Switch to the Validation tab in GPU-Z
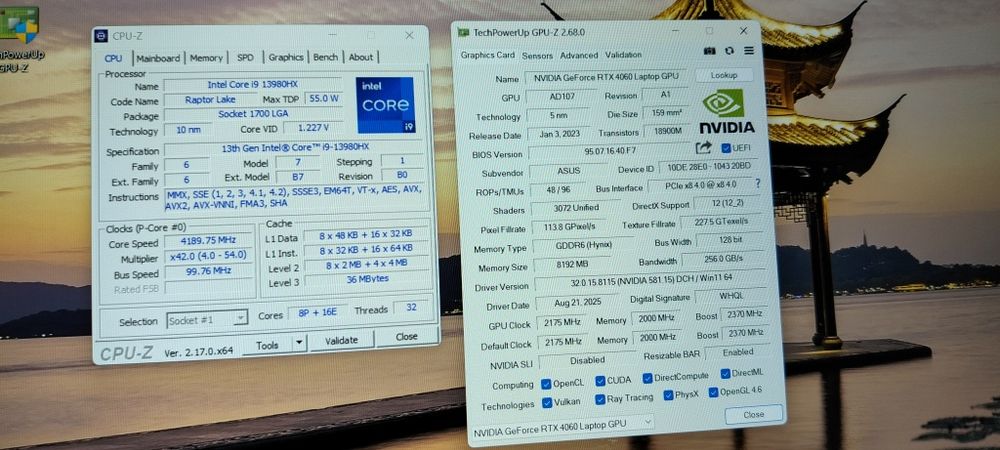 (623, 55)
